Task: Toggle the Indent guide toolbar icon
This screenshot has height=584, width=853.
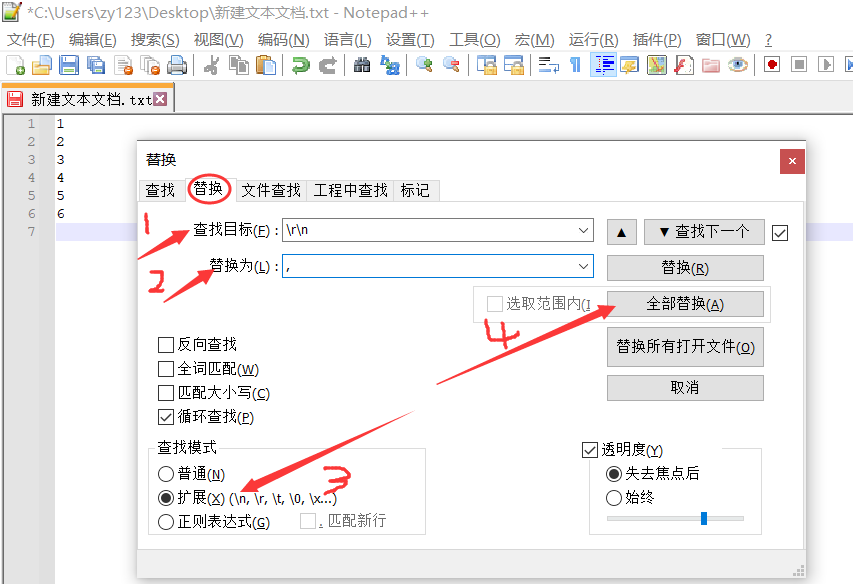Action: point(603,65)
